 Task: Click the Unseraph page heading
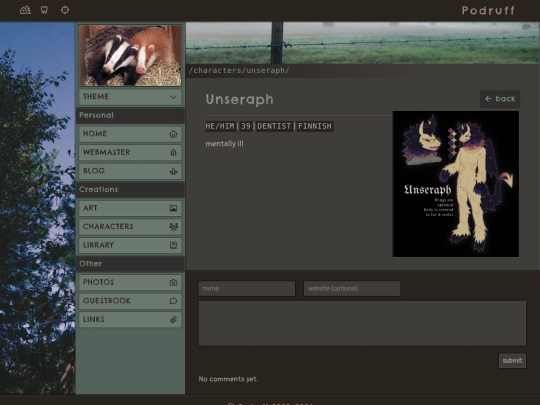pyautogui.click(x=239, y=100)
